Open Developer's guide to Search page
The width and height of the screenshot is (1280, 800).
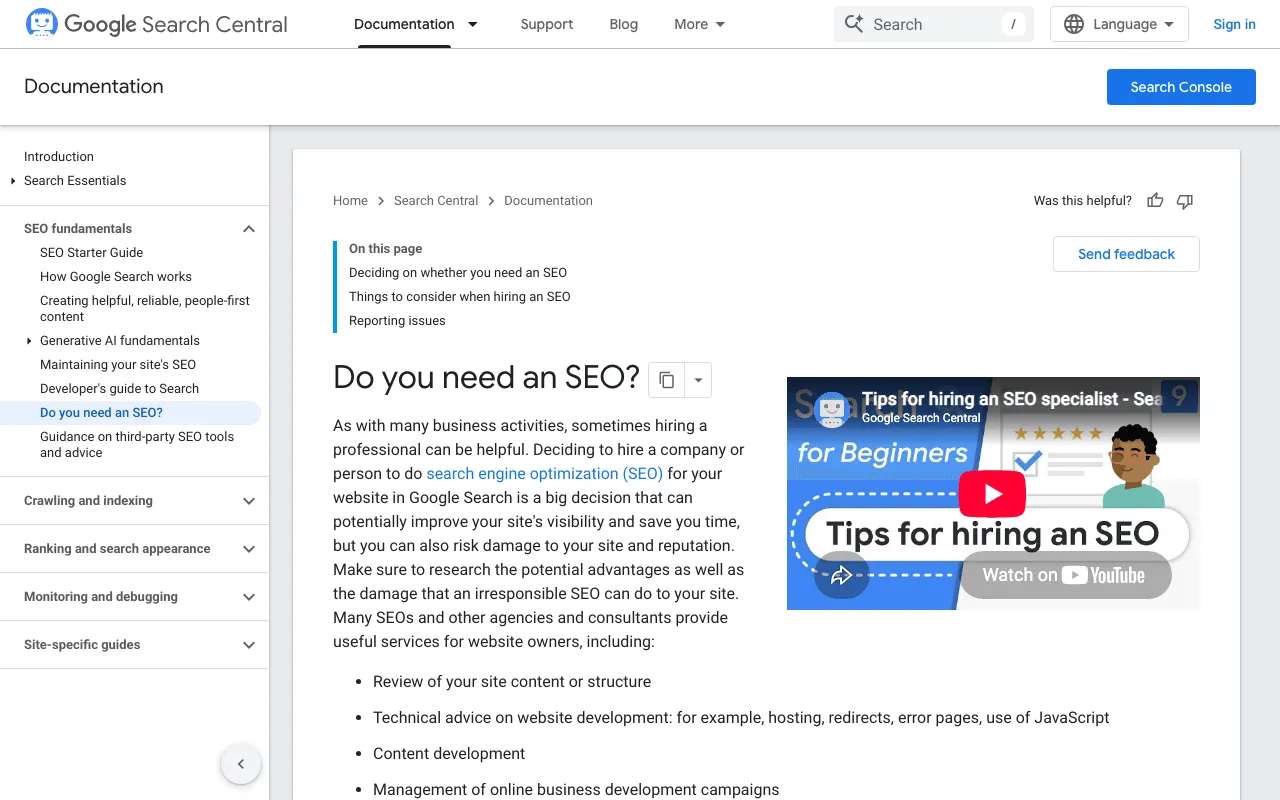[x=120, y=389]
